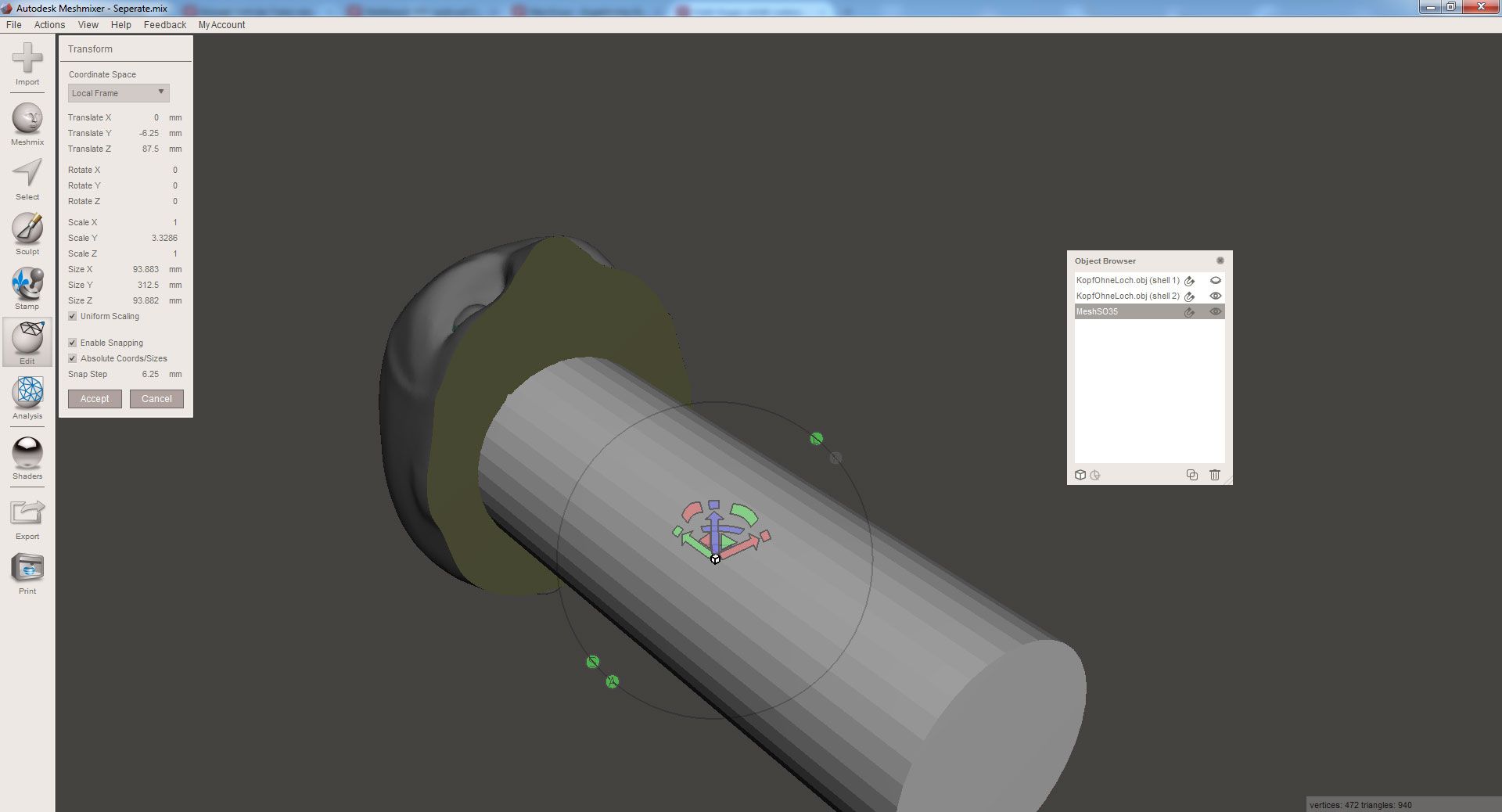The width and height of the screenshot is (1502, 812).
Task: Toggle the Uniform Scaling checkbox
Action: coord(73,316)
